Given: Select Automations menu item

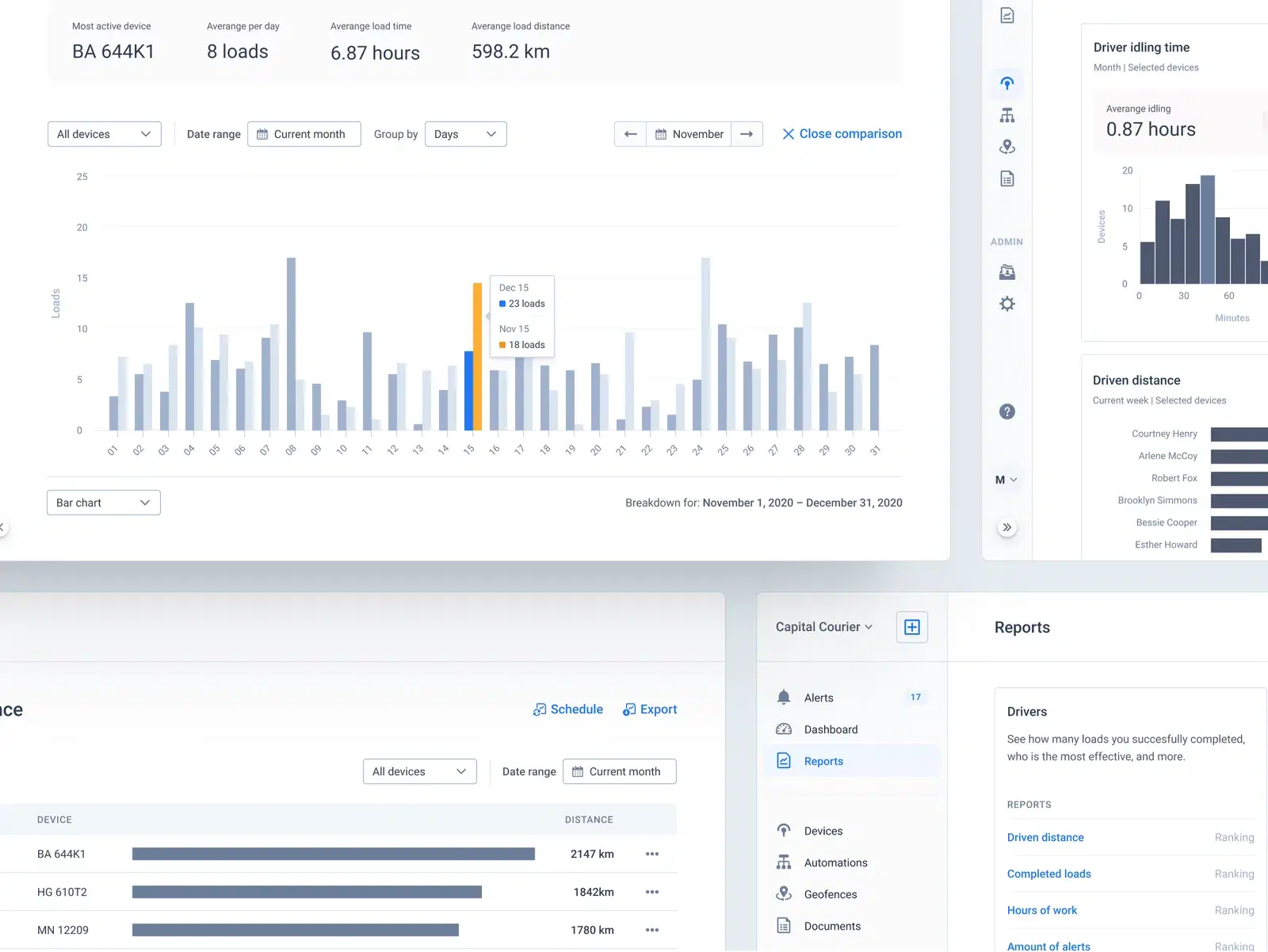Looking at the screenshot, I should (853, 862).
